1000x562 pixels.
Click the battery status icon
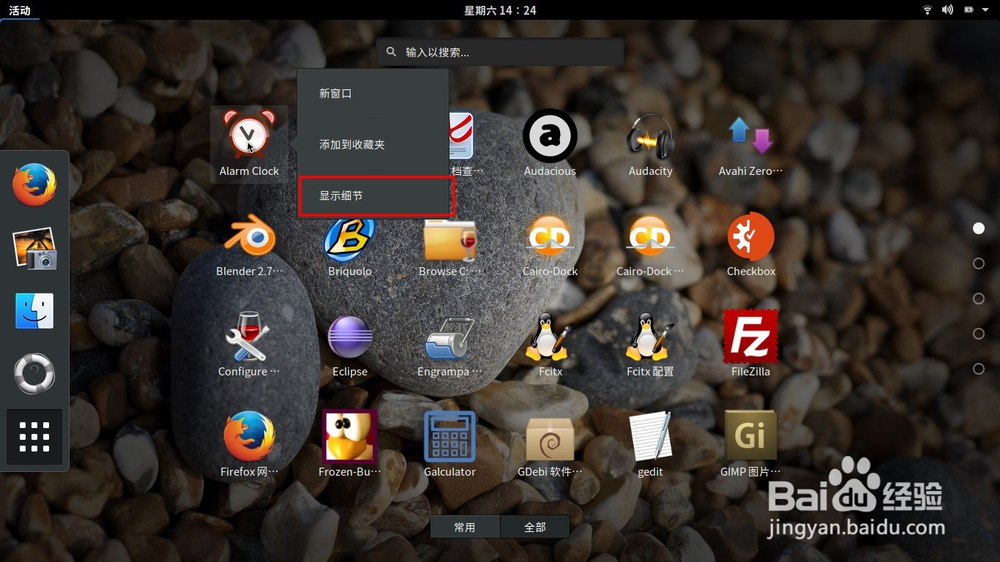coord(969,10)
